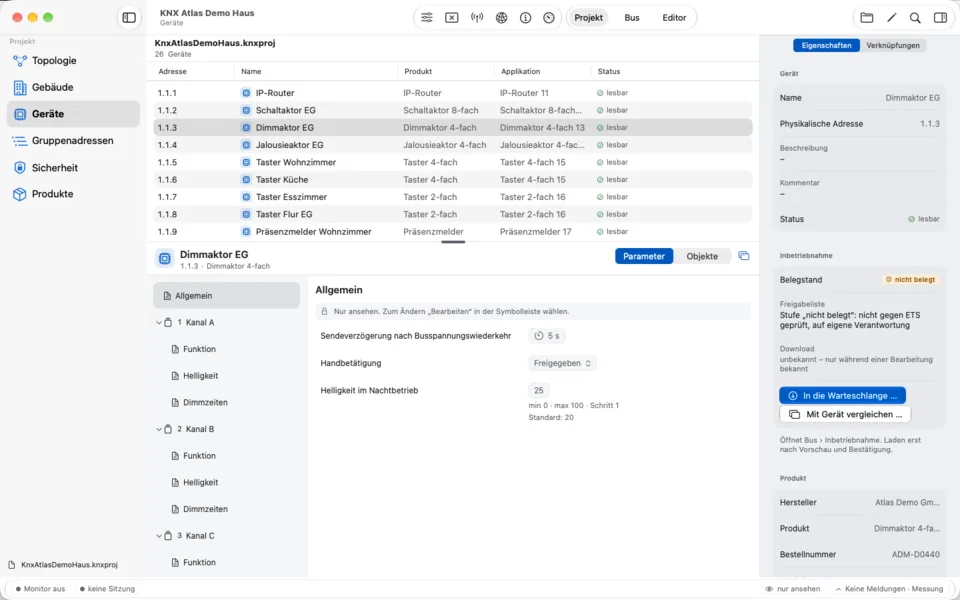Sort by the Produkt column header
Viewport: 960px width, 600px height.
click(x=418, y=71)
